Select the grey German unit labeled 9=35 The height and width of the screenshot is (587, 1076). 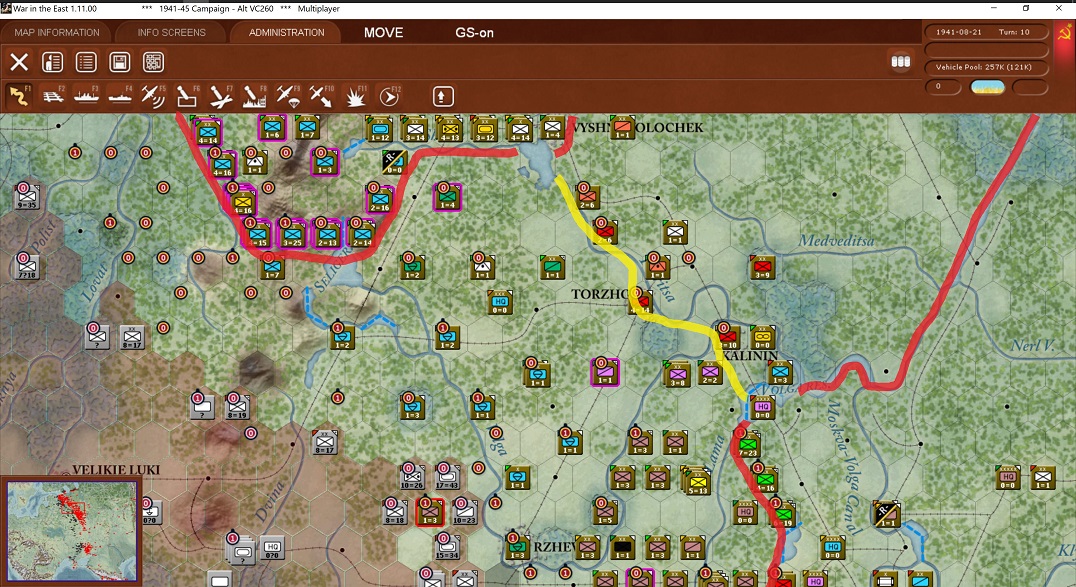pyautogui.click(x=27, y=197)
